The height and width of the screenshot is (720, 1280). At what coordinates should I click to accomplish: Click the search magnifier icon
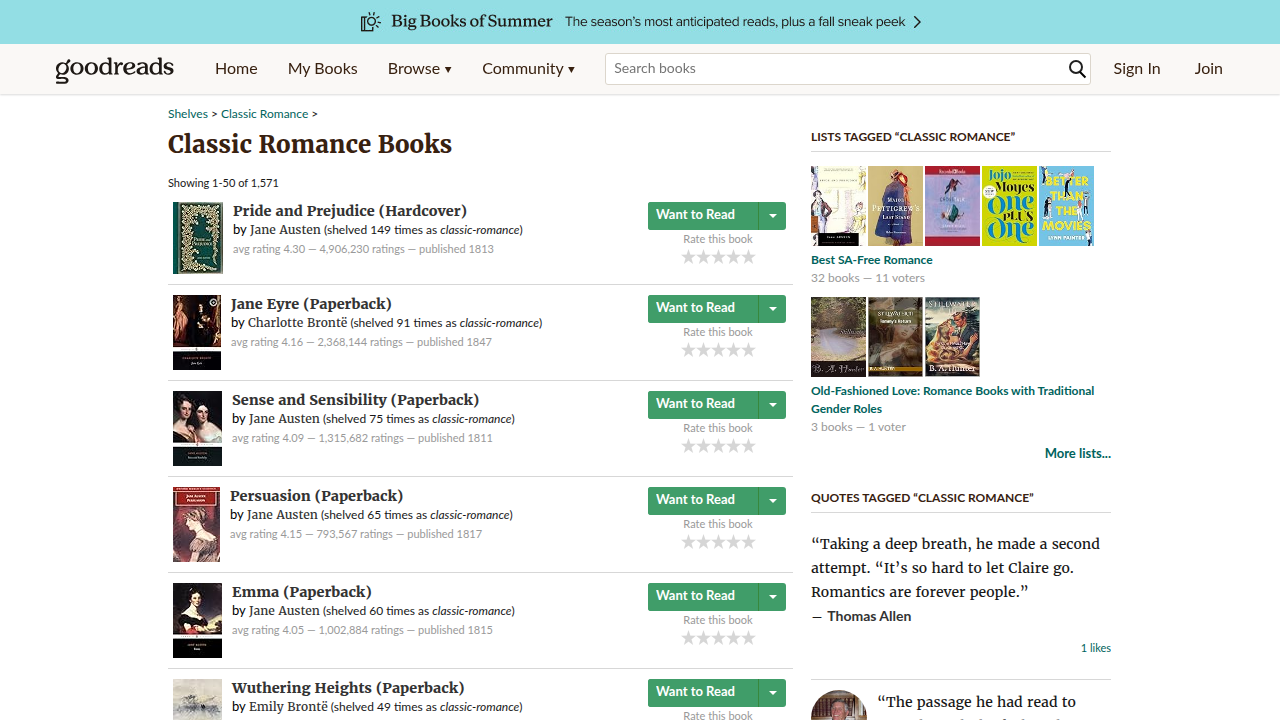point(1076,69)
